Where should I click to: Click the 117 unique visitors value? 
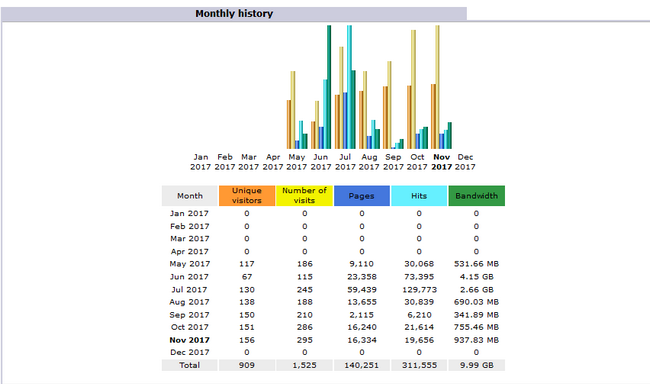point(247,264)
